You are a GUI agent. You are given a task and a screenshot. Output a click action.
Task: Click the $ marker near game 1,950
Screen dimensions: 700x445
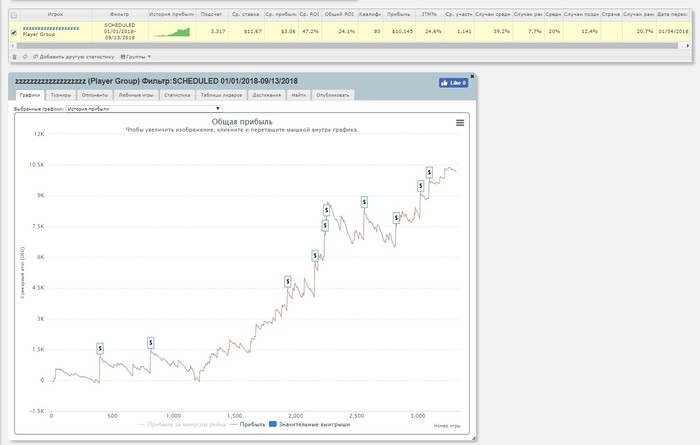(288, 282)
